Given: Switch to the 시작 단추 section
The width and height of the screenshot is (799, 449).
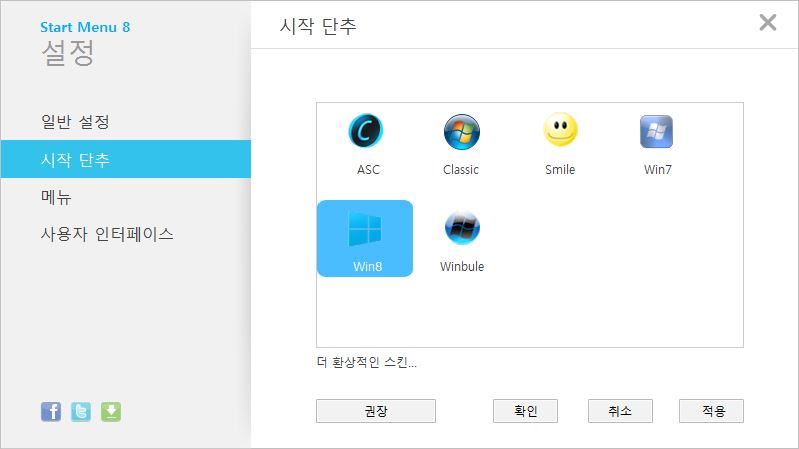Looking at the screenshot, I should 126,160.
